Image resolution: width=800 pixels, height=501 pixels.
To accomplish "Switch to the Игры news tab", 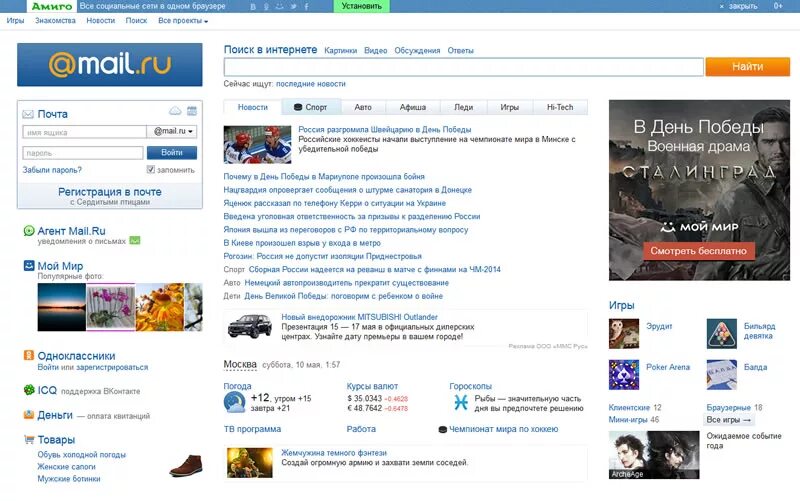I will click(x=509, y=107).
